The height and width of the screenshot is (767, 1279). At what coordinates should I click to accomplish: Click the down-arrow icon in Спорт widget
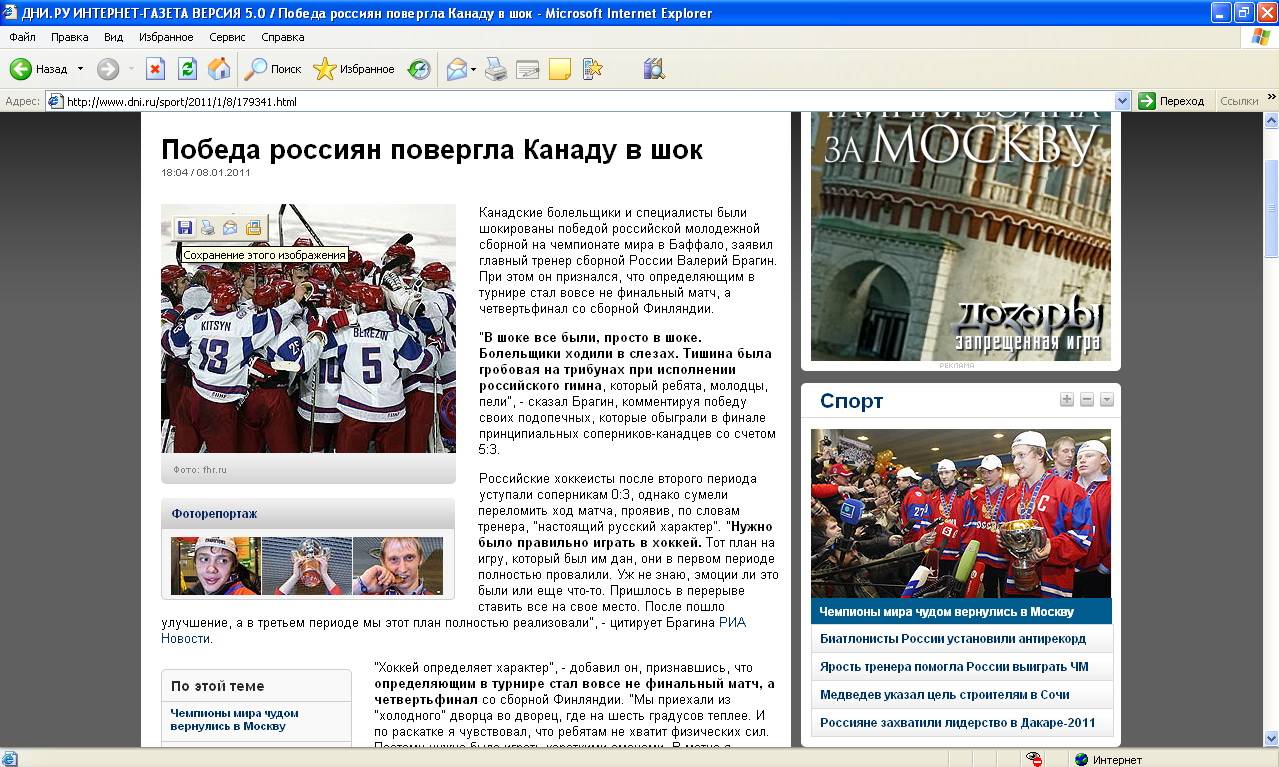click(x=1107, y=400)
